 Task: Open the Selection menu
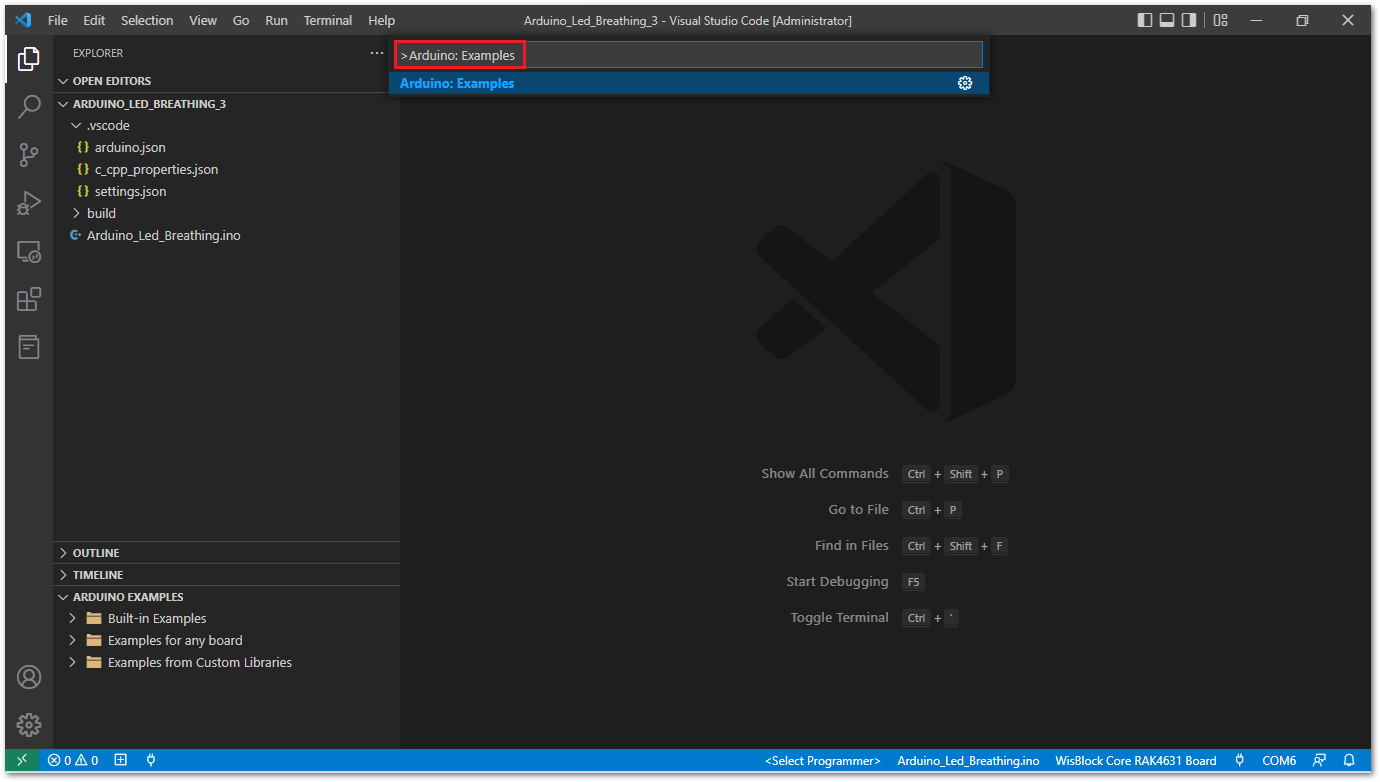(x=147, y=20)
